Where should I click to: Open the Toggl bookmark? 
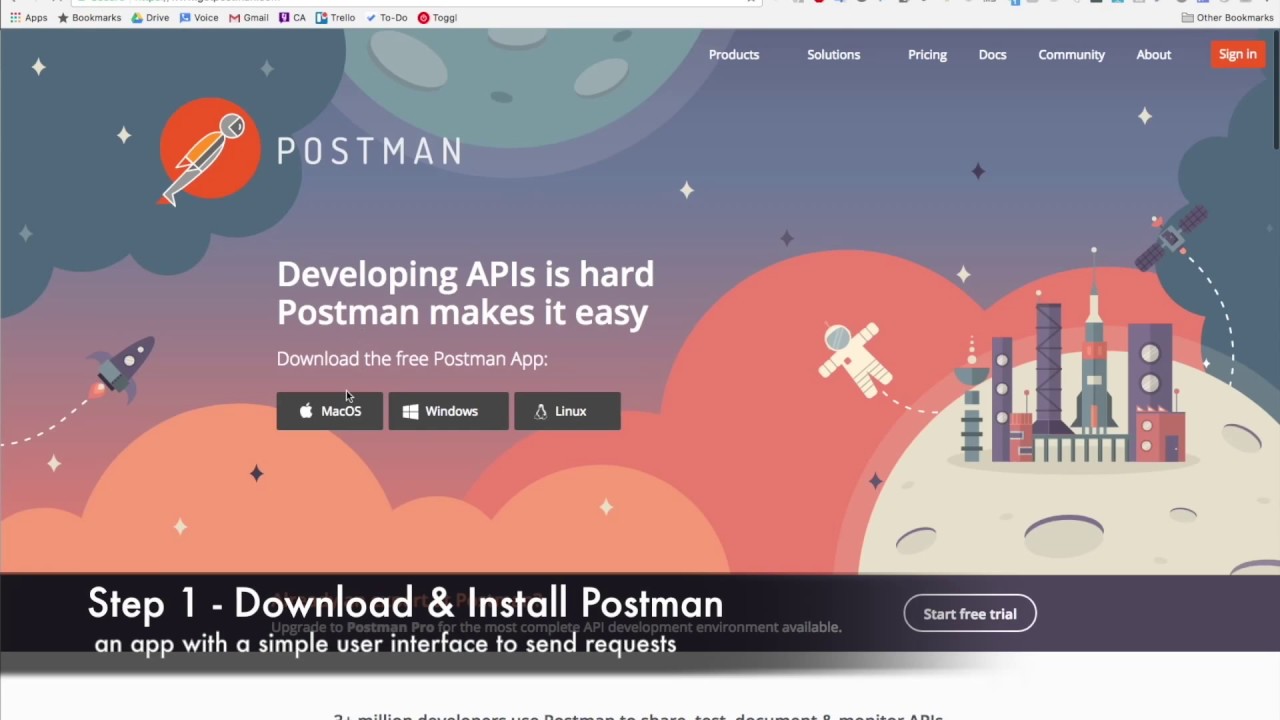[437, 17]
